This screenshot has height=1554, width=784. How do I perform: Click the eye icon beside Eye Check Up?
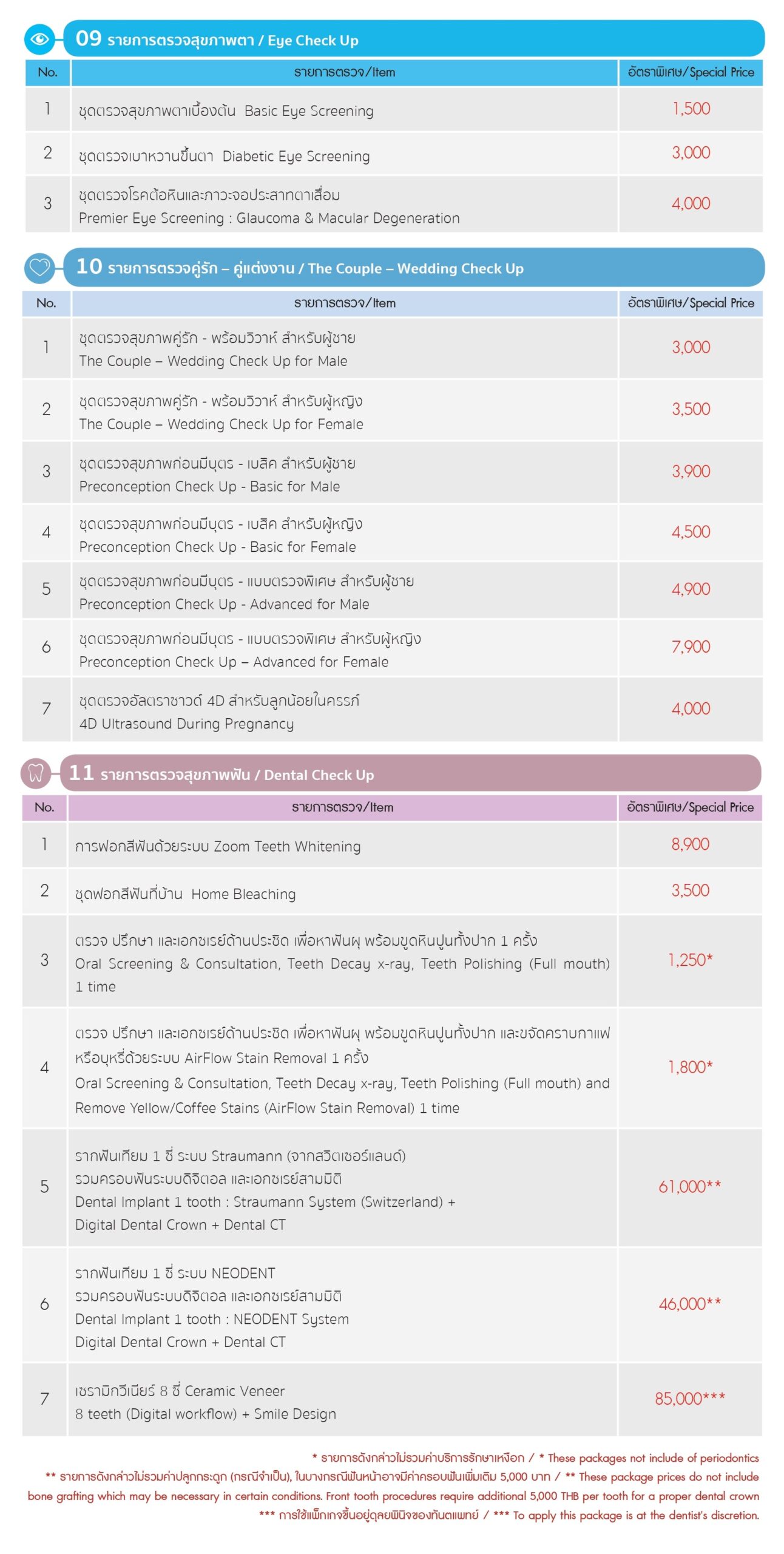(x=40, y=39)
